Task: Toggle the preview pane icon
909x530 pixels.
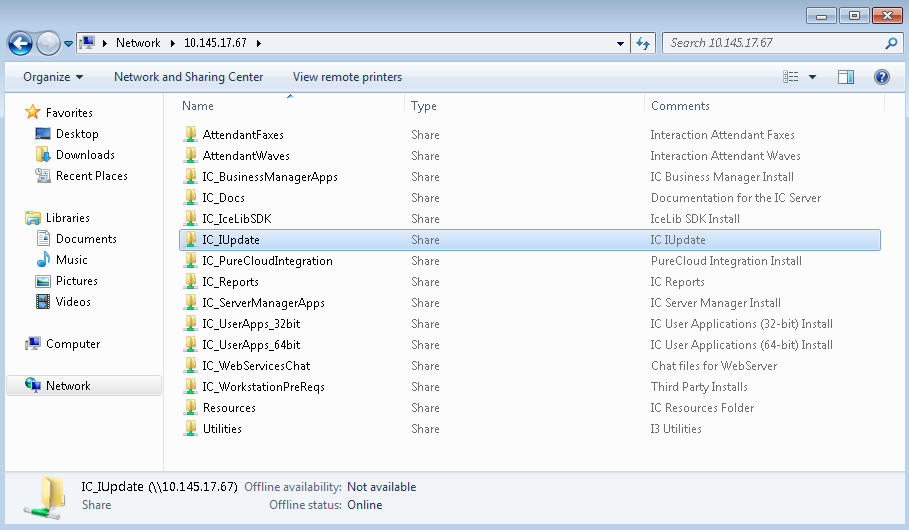Action: click(x=846, y=77)
